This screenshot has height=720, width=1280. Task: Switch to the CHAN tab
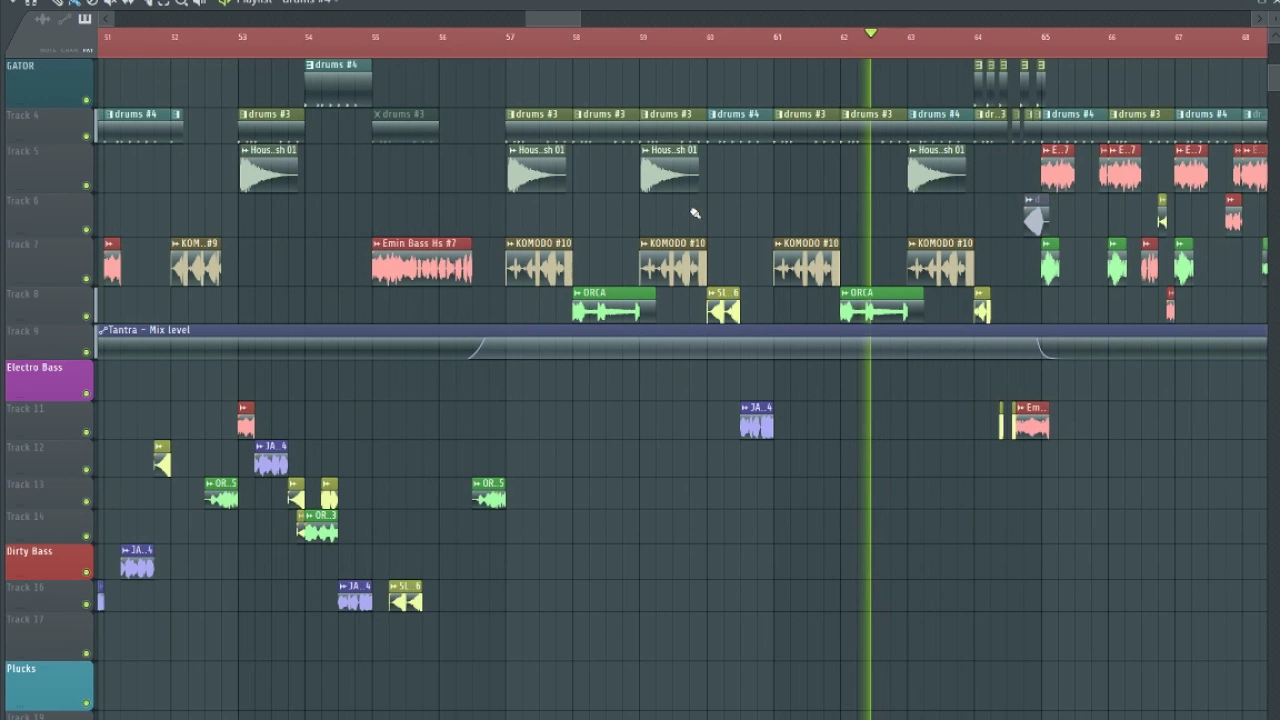69,50
